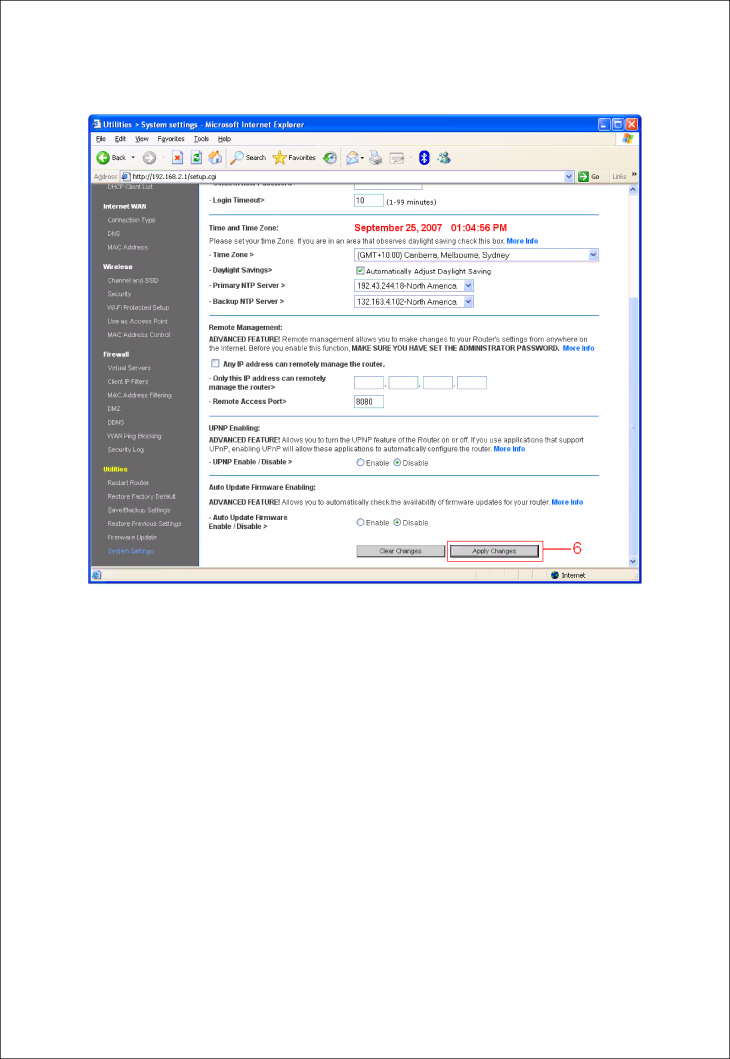Click the Internet zone globe in status bar
Image resolution: width=730 pixels, height=1059 pixels.
[555, 575]
